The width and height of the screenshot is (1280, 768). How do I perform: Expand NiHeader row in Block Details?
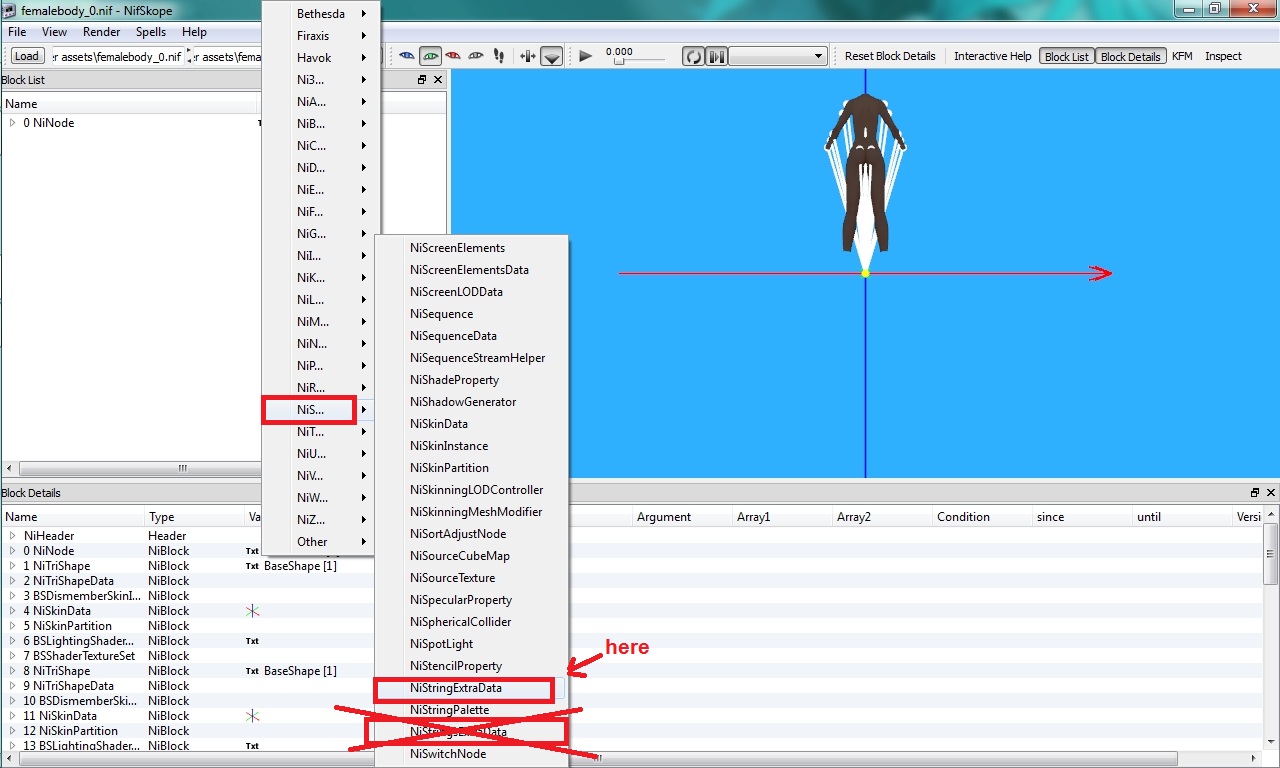pos(12,536)
